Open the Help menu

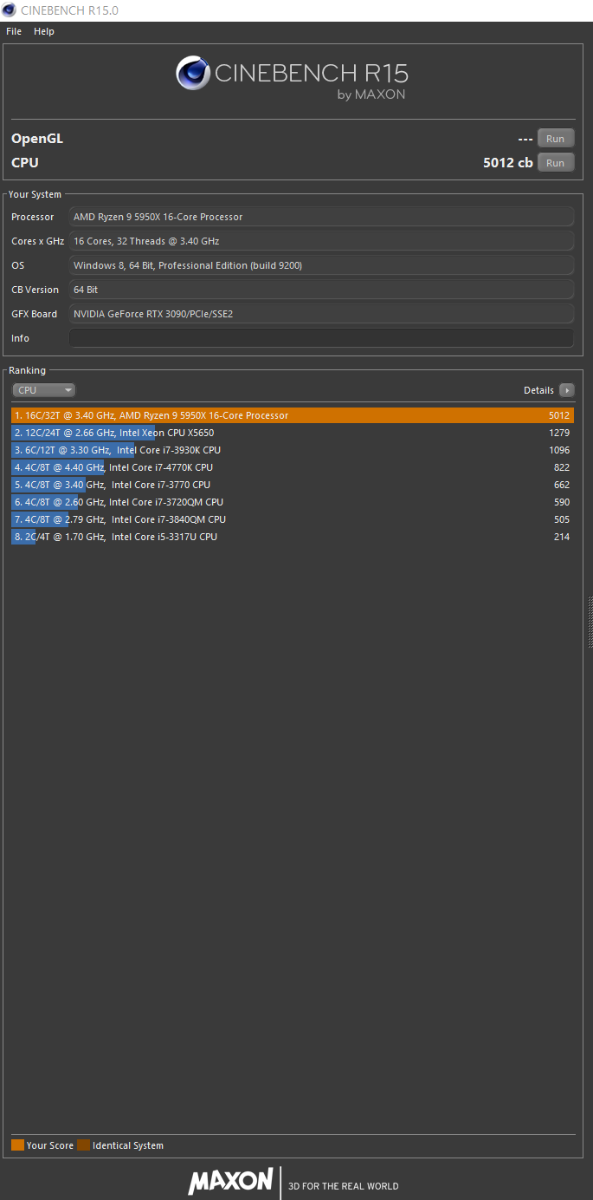click(44, 31)
